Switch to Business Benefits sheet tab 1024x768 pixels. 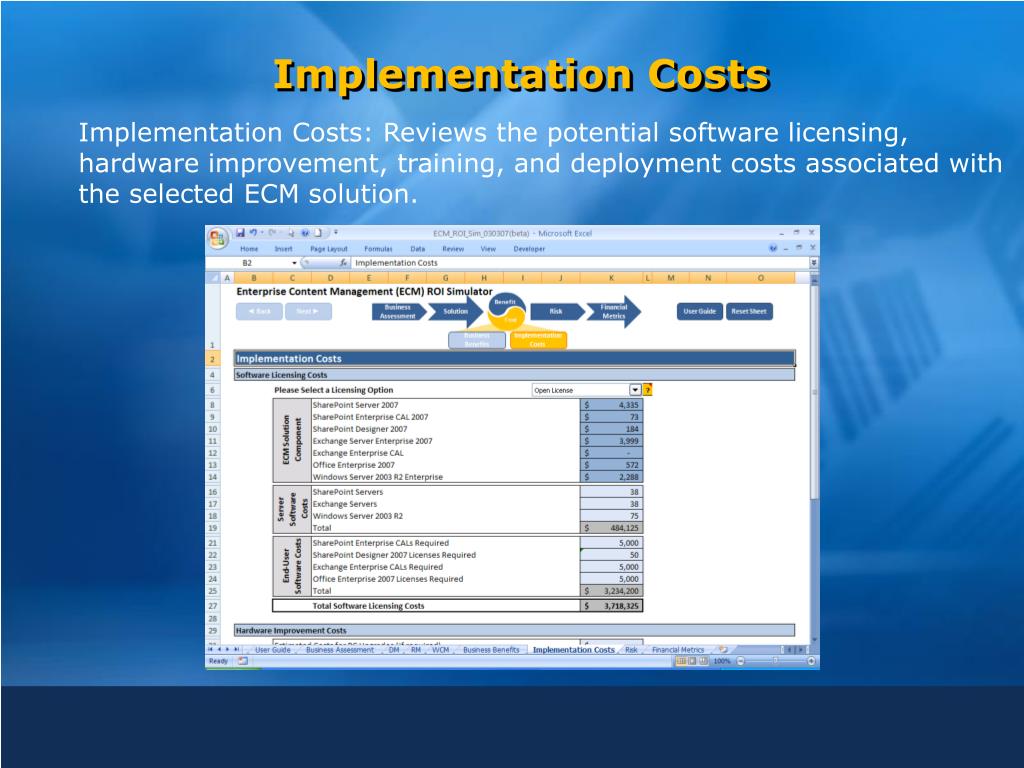pos(491,650)
